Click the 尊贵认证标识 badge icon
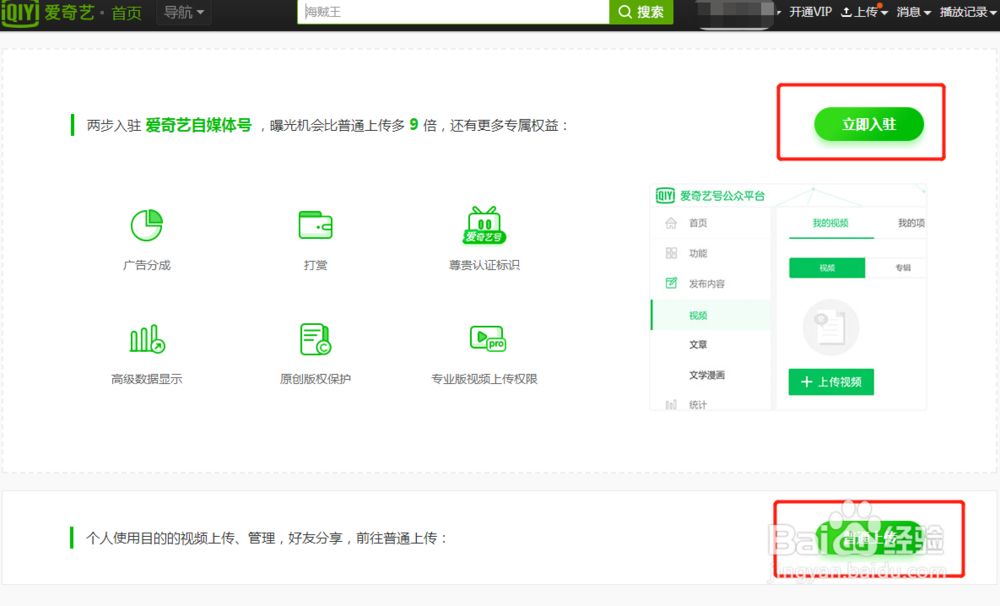 click(x=485, y=225)
